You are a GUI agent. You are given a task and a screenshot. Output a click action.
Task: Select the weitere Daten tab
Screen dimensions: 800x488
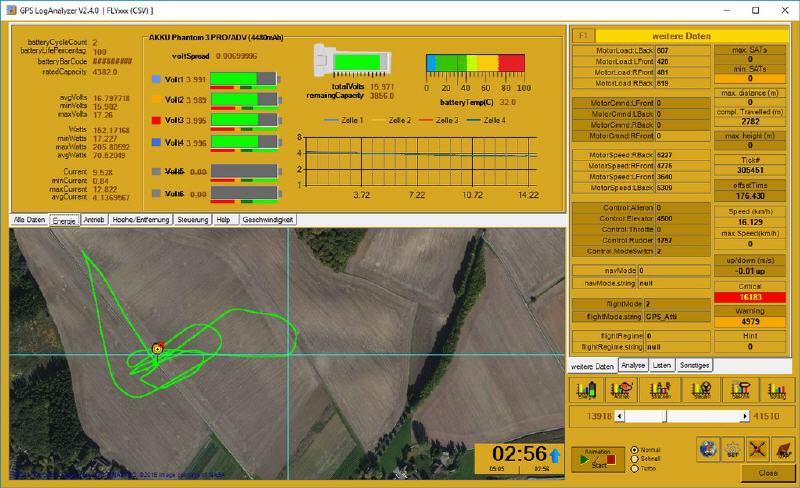pos(592,367)
